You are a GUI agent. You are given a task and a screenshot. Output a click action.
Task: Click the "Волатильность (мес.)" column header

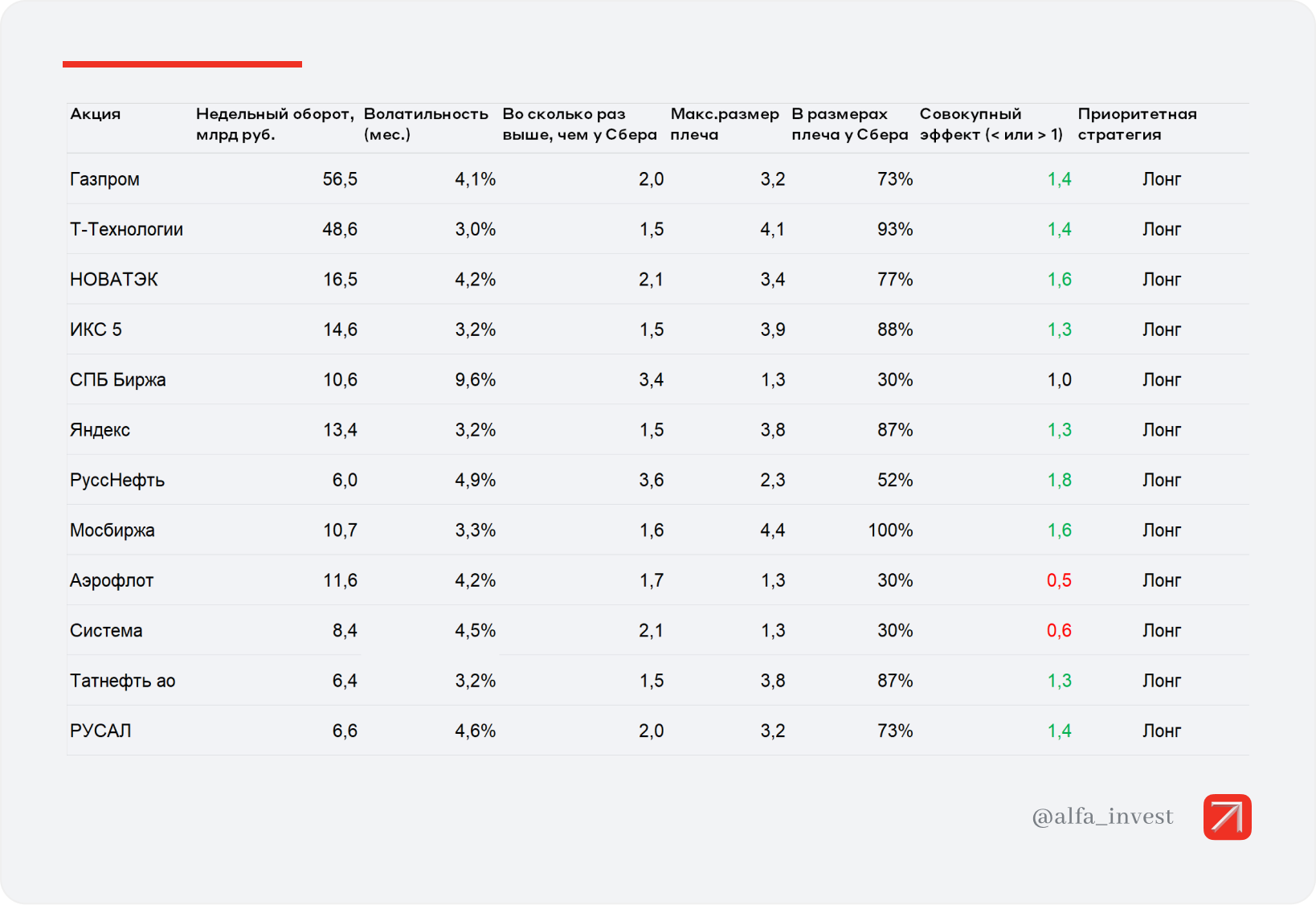(426, 124)
